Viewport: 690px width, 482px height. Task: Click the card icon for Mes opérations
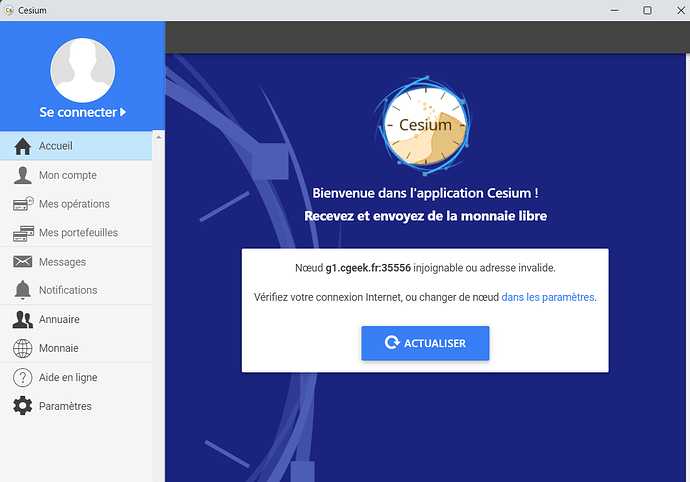[x=22, y=204]
